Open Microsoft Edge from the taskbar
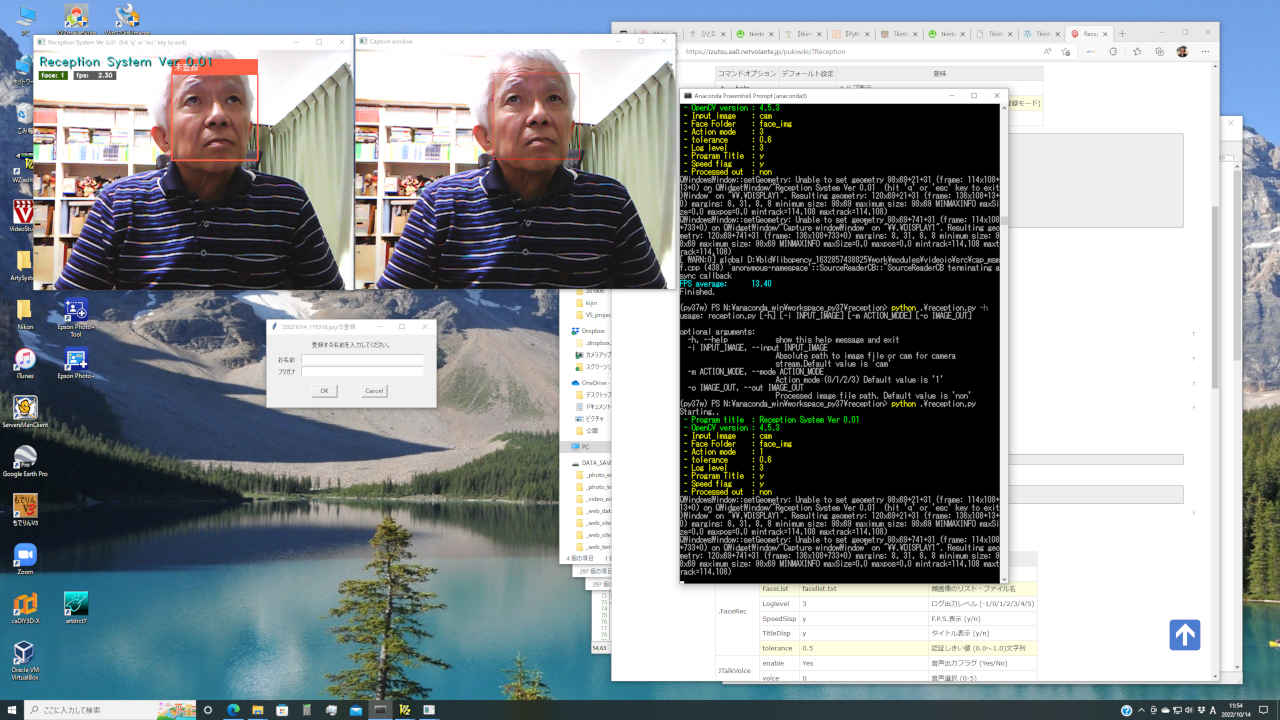 click(233, 710)
